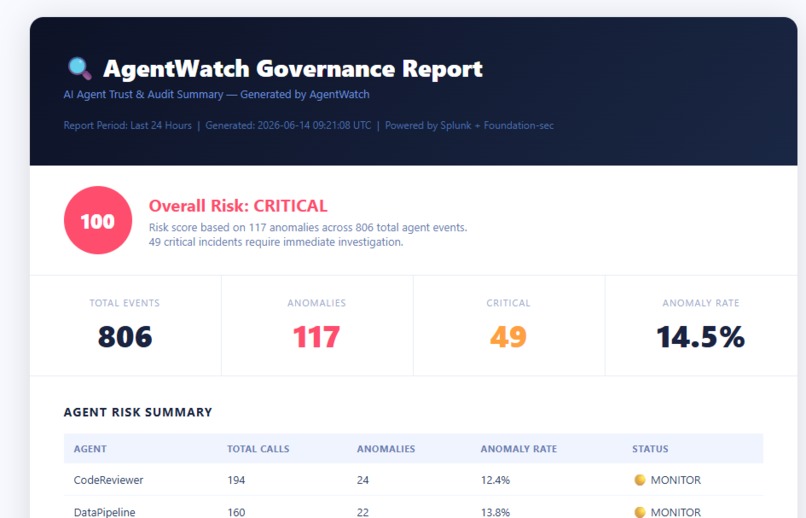Click the AI Agent Trust & Audit Summary subtitle
The height and width of the screenshot is (518, 806).
(x=216, y=95)
